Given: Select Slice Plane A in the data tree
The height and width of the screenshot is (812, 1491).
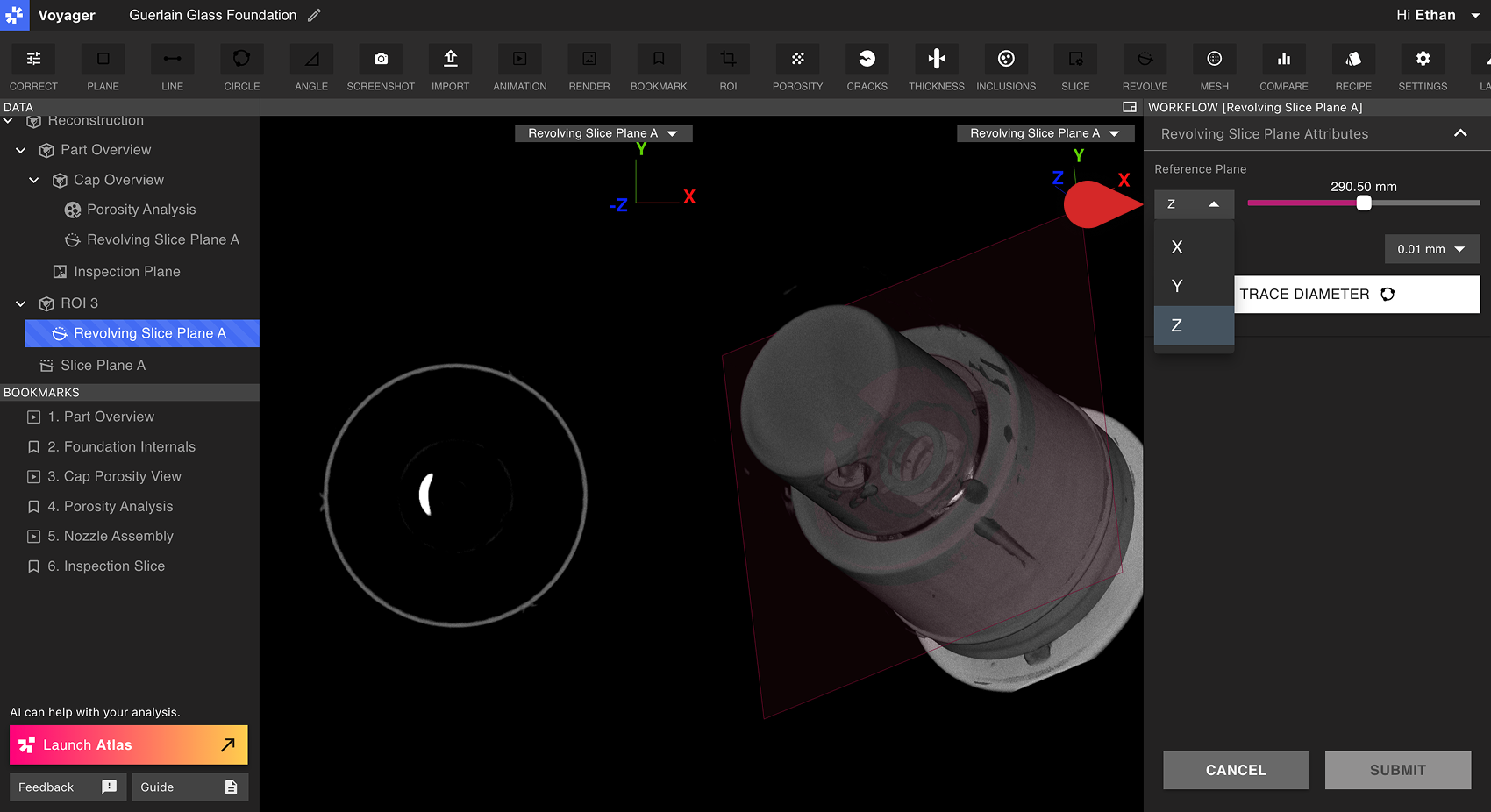Looking at the screenshot, I should (93, 366).
